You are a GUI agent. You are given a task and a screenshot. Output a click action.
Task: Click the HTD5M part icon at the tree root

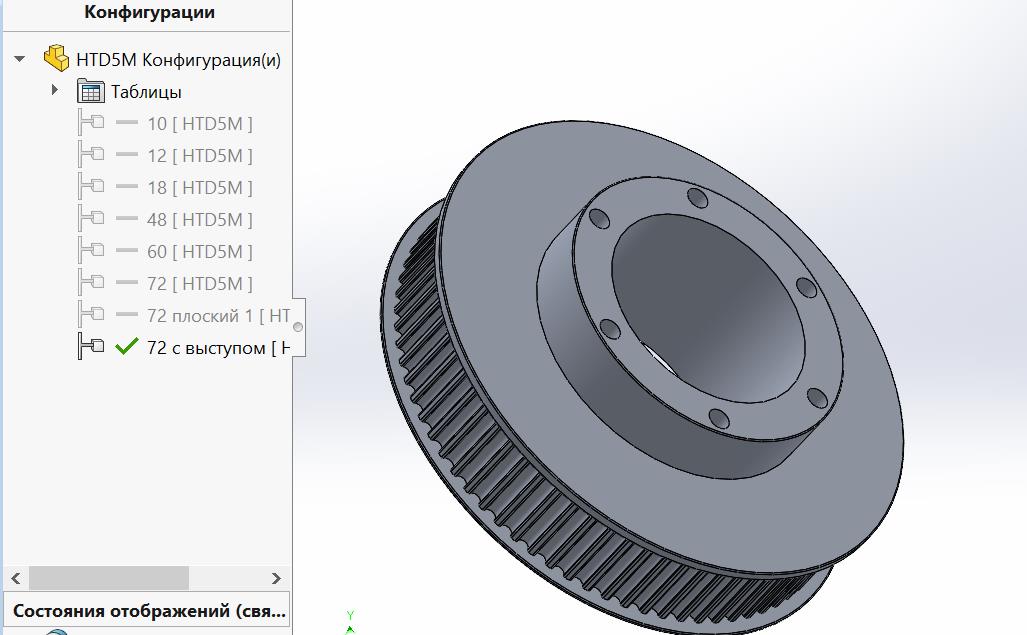coord(56,58)
